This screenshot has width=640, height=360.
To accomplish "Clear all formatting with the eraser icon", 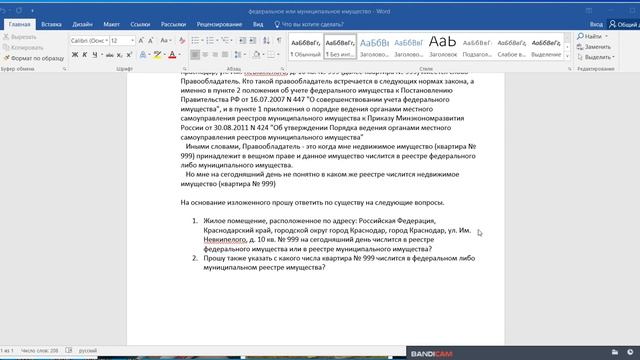I will pos(182,40).
